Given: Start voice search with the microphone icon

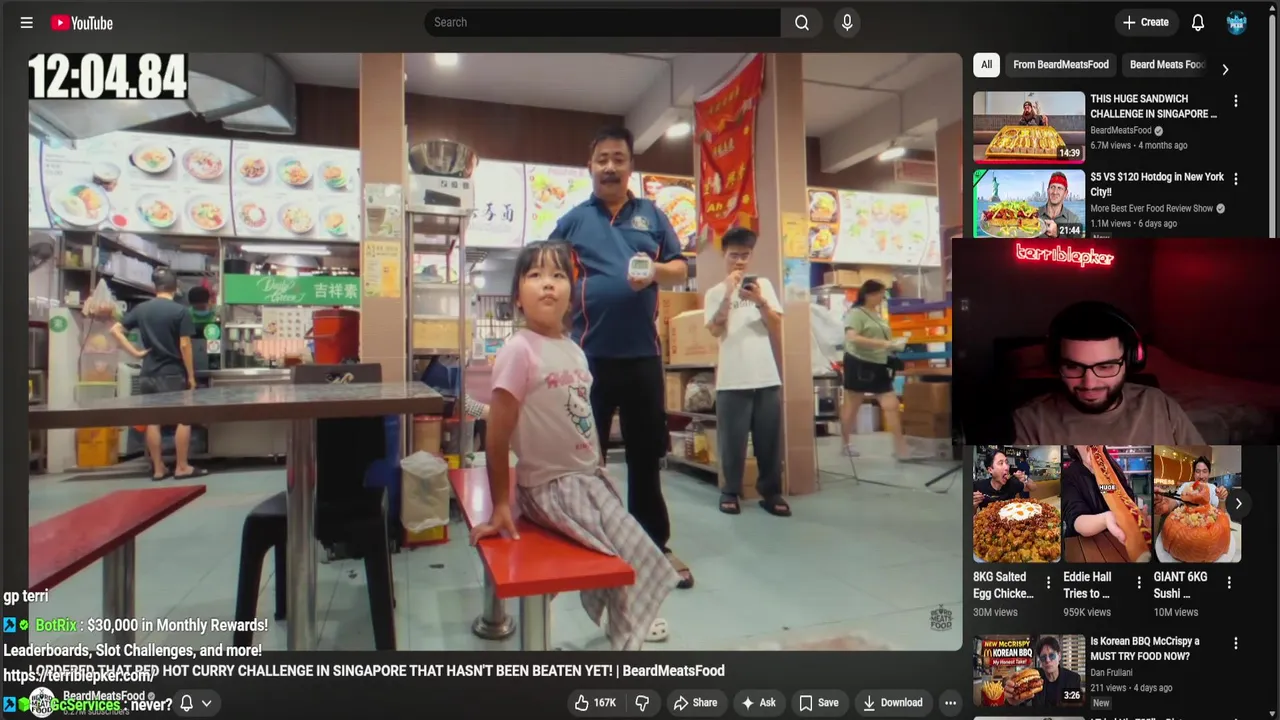Looking at the screenshot, I should 847,22.
